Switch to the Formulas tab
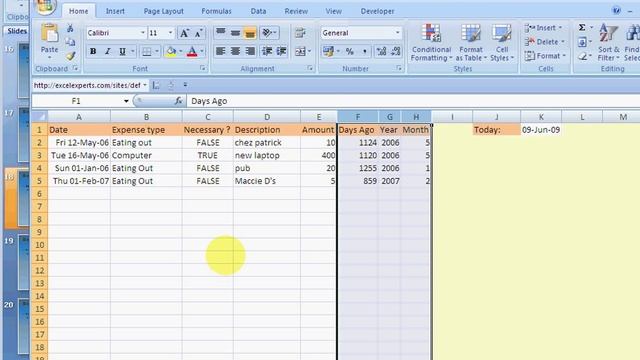This screenshot has height=360, width=640. pyautogui.click(x=216, y=11)
